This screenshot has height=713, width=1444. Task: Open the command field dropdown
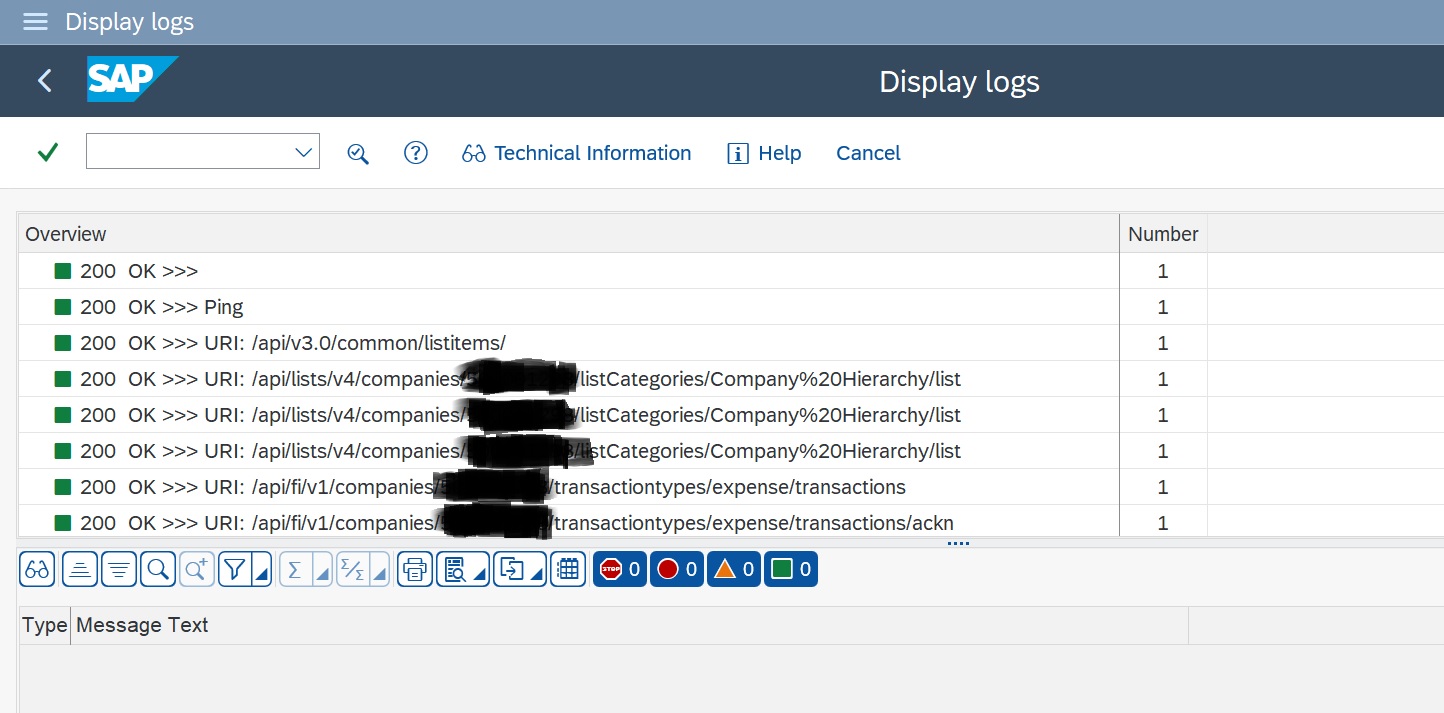click(x=304, y=152)
